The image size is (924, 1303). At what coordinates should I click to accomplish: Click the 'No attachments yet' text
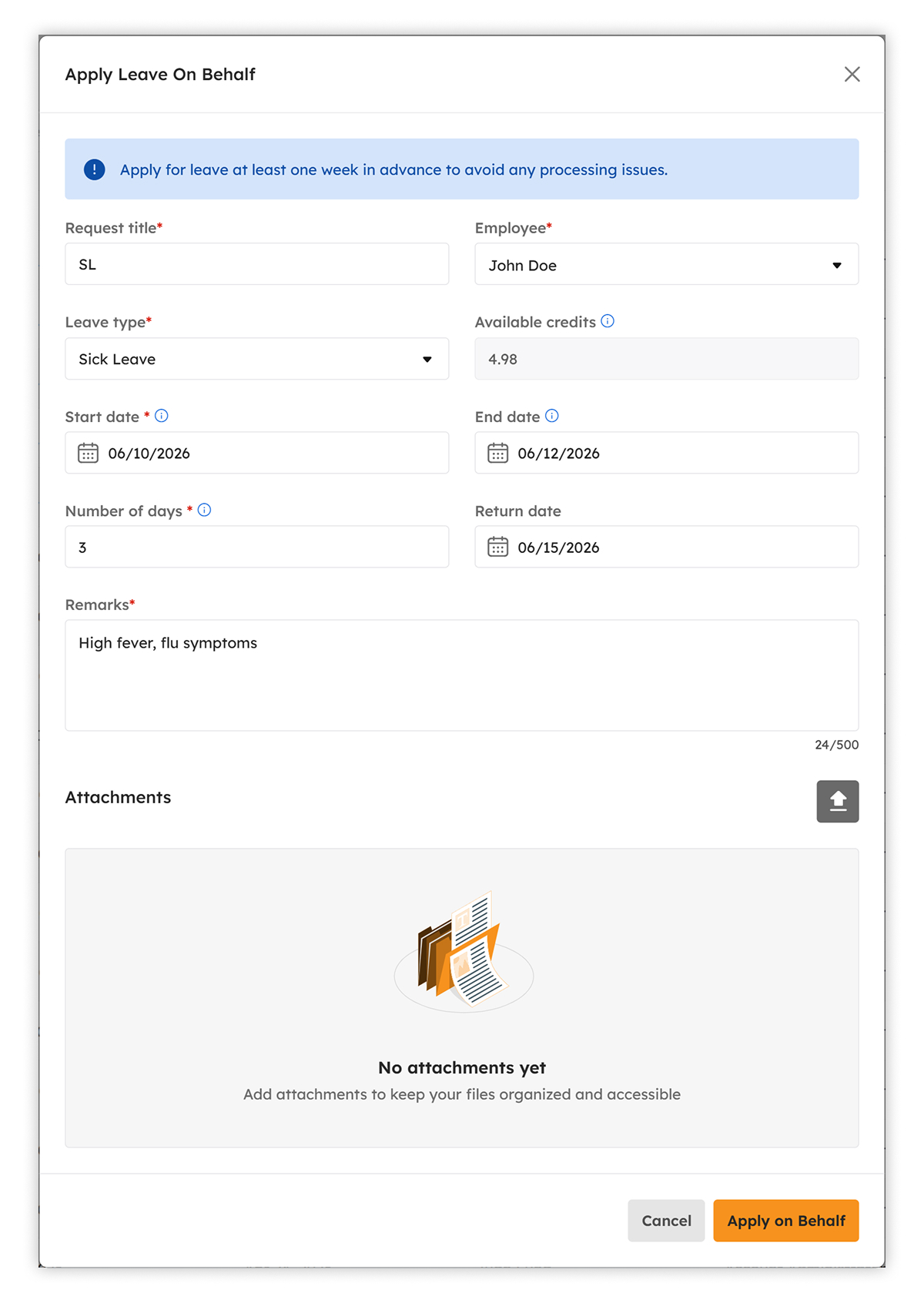coord(462,1067)
